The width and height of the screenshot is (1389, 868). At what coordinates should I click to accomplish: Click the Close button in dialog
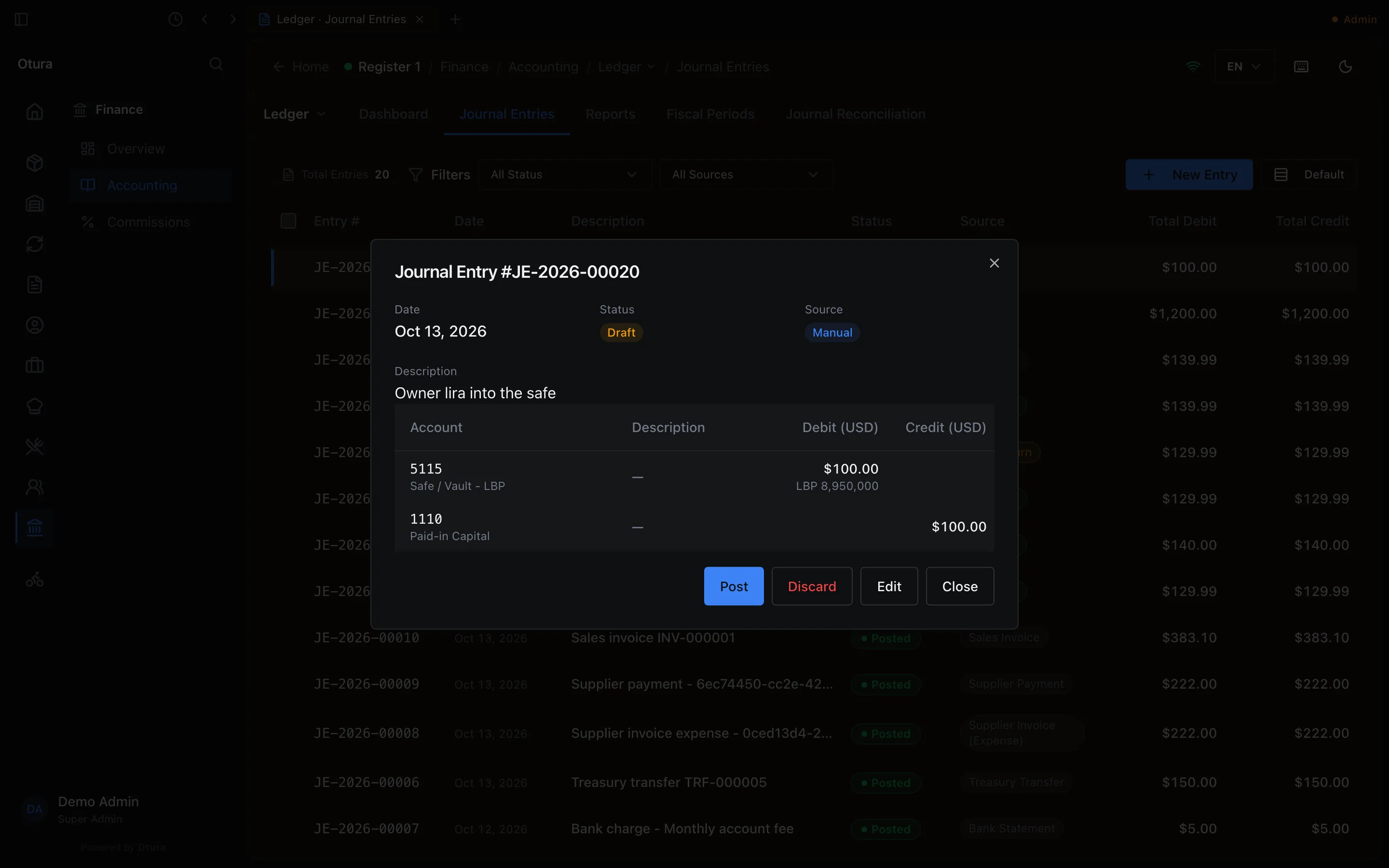[960, 586]
